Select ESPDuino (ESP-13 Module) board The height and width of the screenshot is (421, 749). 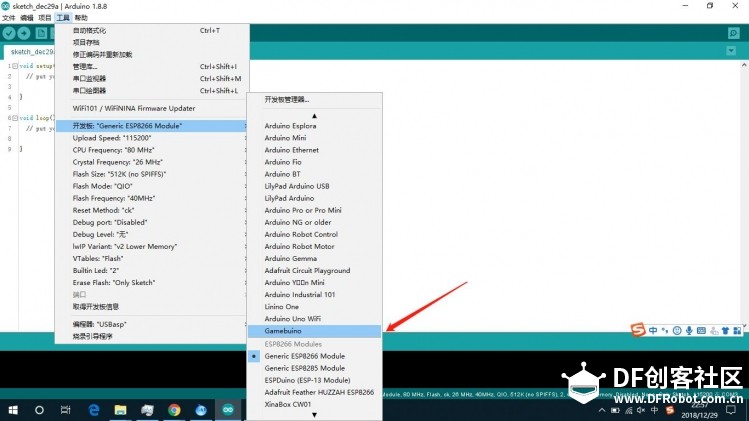coord(315,380)
